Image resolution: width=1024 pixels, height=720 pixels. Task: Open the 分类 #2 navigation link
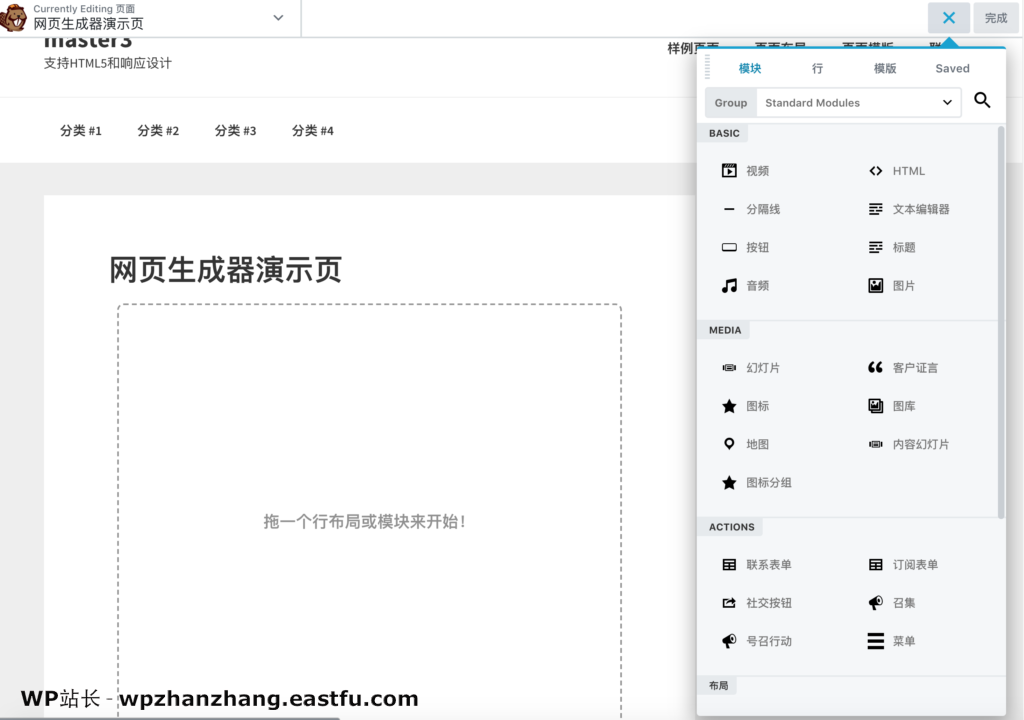click(157, 131)
